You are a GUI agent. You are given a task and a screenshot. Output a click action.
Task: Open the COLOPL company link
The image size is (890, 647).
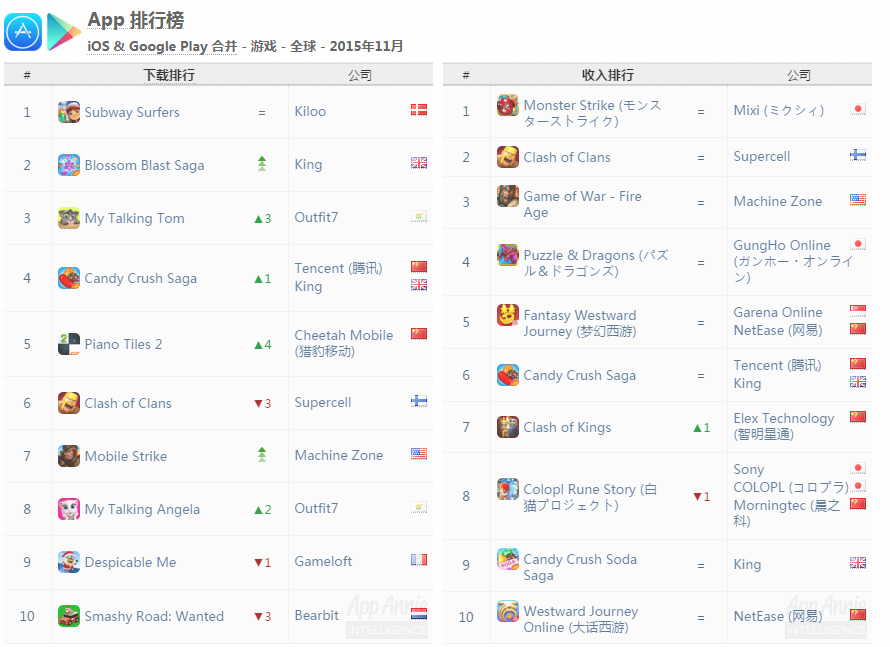(791, 487)
